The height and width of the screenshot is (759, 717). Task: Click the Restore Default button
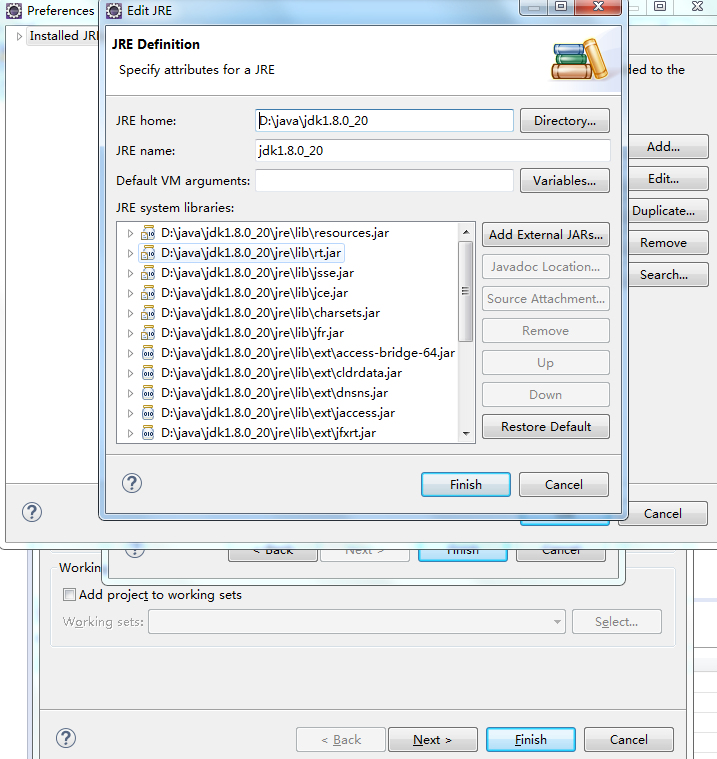546,426
